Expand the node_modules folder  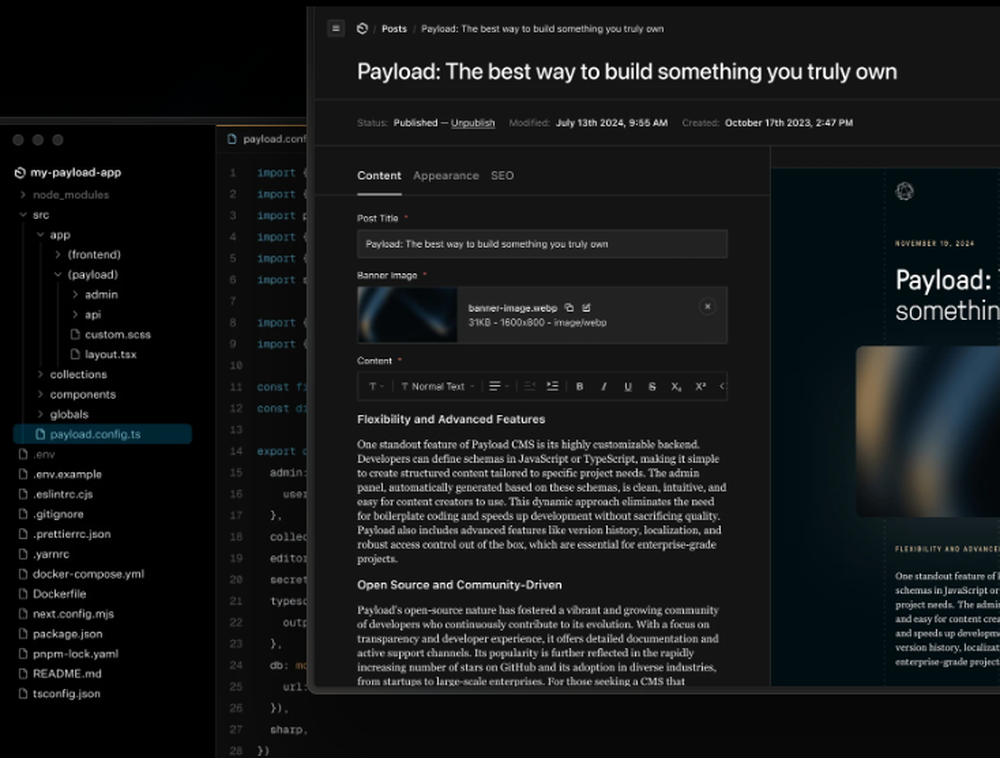[x=64, y=195]
